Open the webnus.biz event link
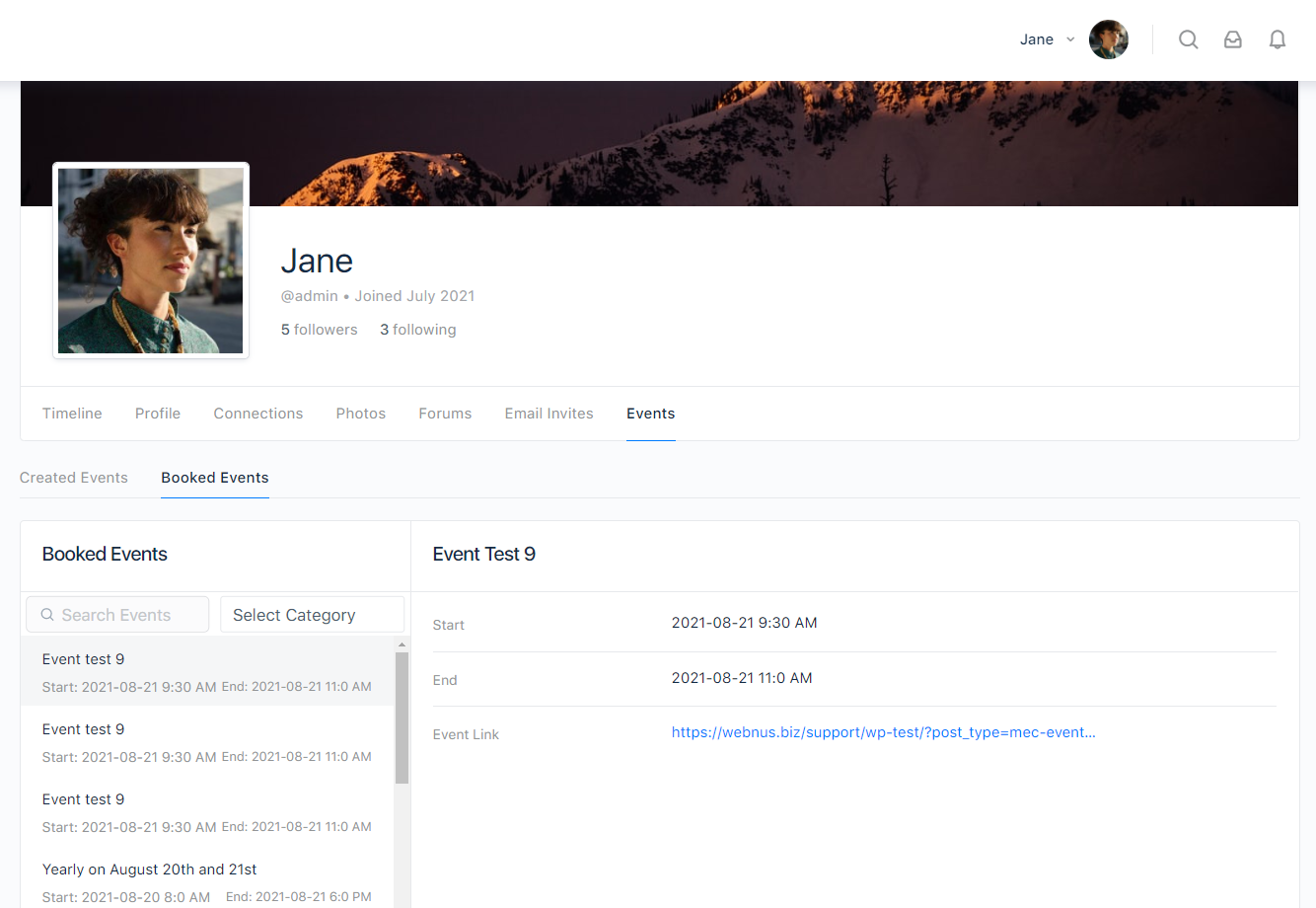The width and height of the screenshot is (1316, 908). pos(883,732)
